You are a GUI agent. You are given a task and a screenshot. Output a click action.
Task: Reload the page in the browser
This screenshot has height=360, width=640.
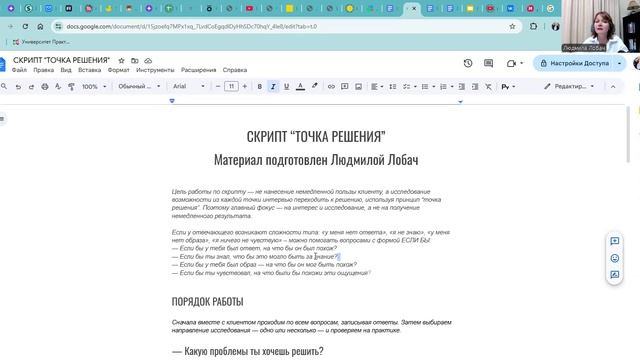pyautogui.click(x=25, y=27)
